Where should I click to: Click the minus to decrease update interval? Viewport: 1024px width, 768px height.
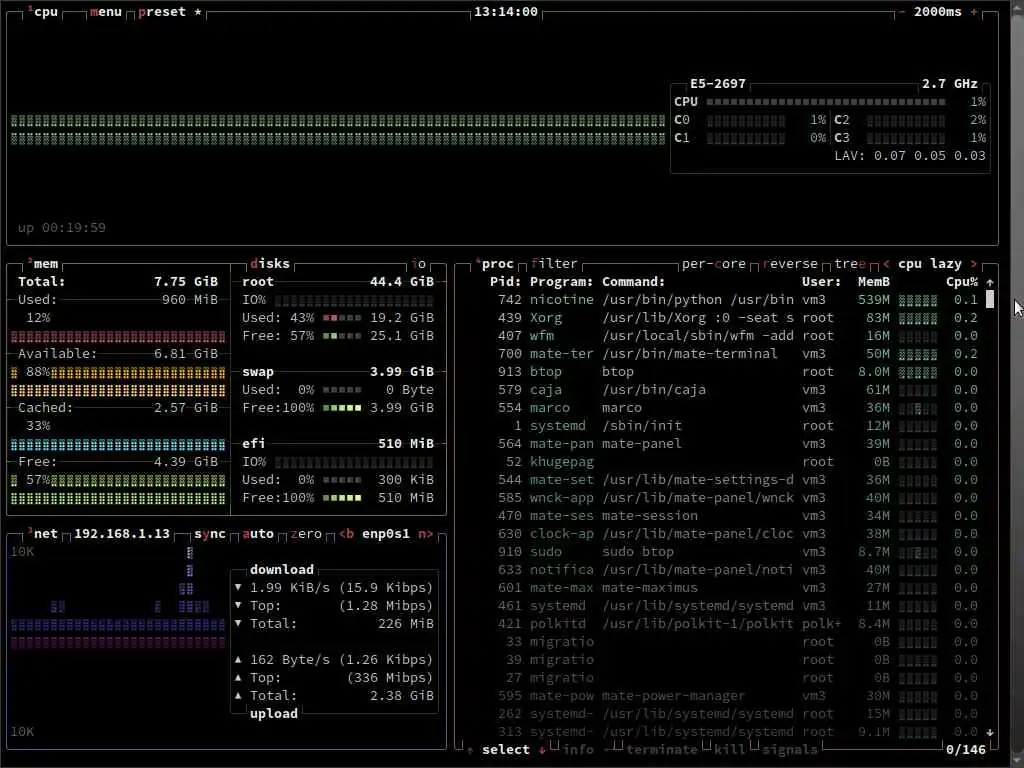(901, 12)
